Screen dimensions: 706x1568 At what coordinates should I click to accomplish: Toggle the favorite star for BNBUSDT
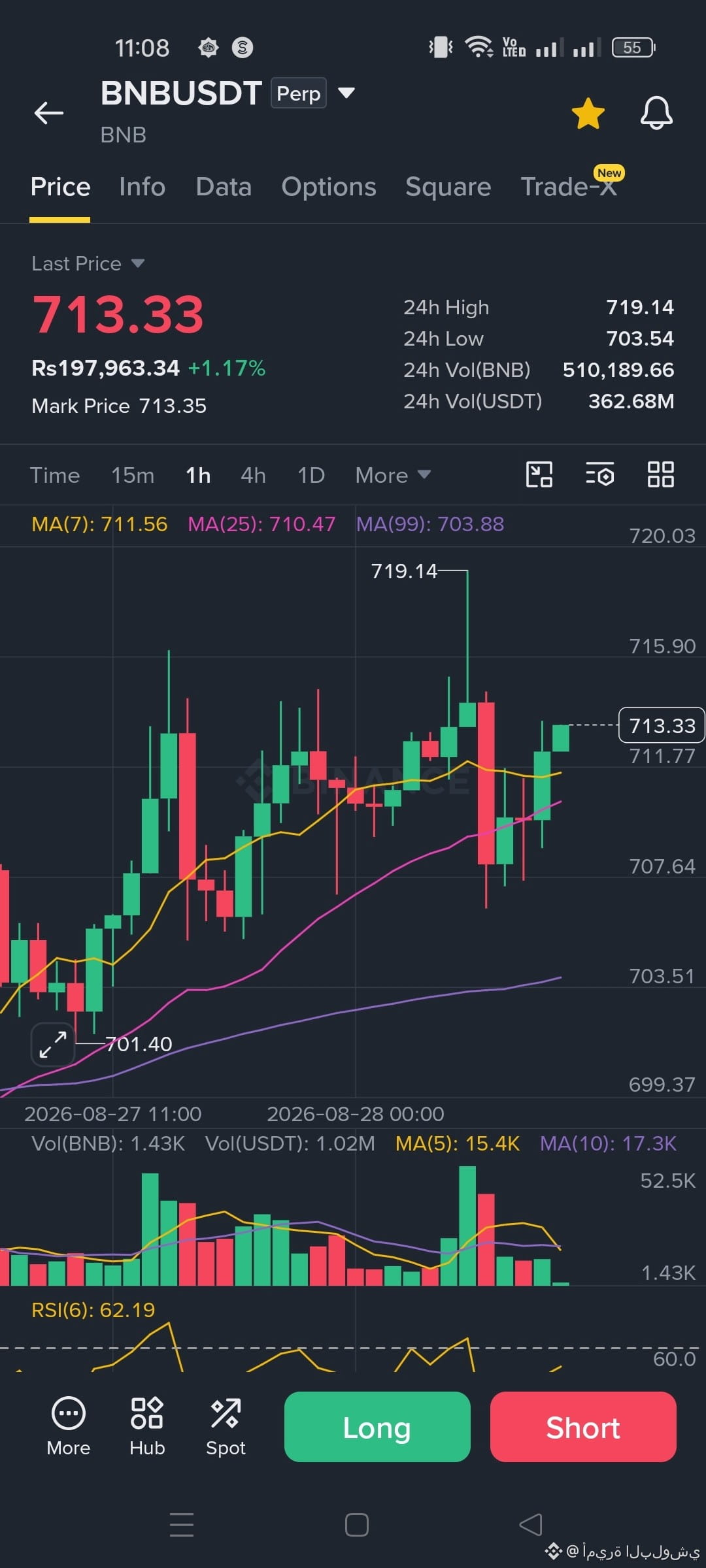[x=588, y=114]
